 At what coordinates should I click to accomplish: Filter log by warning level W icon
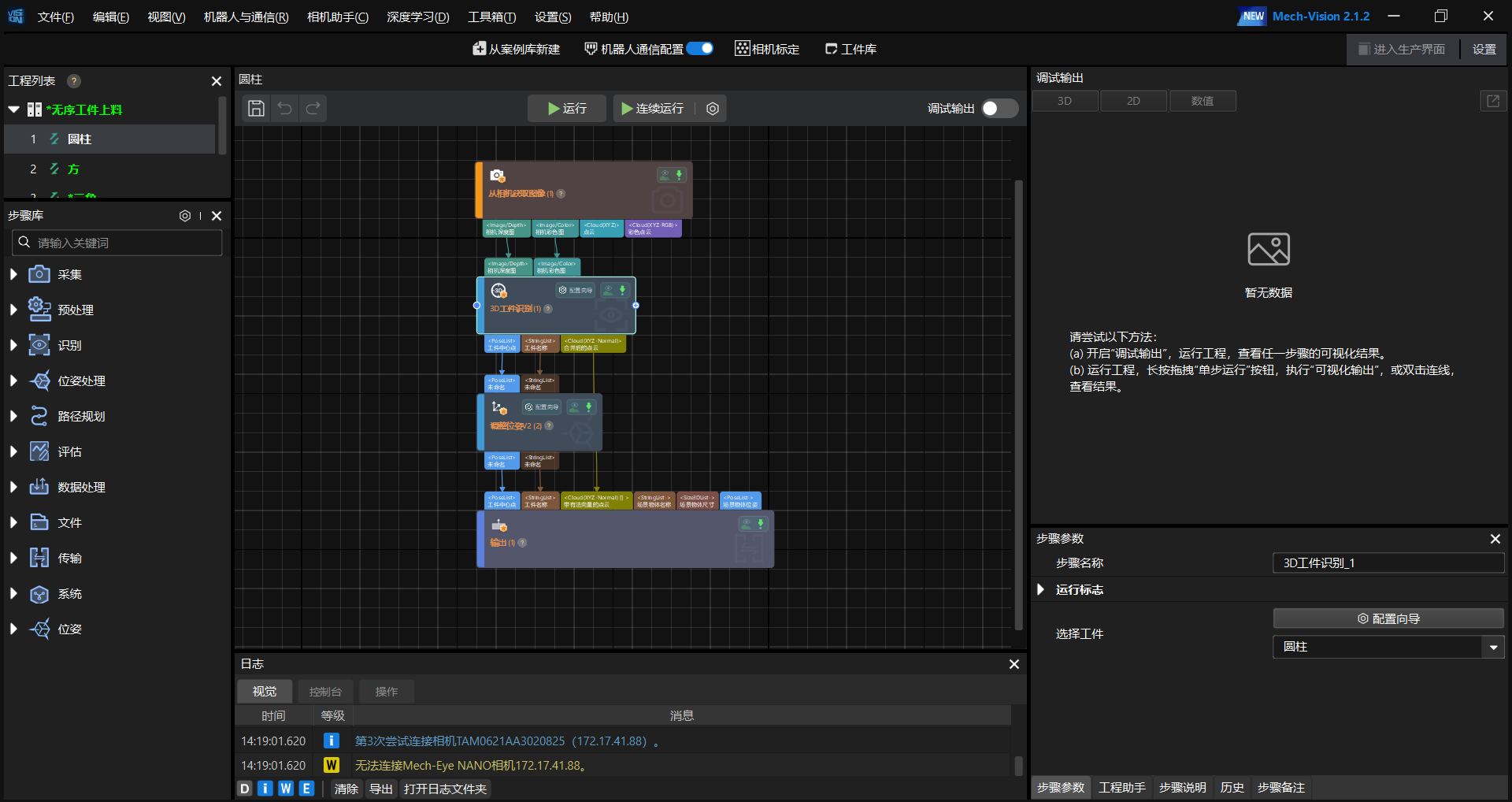tap(286, 789)
